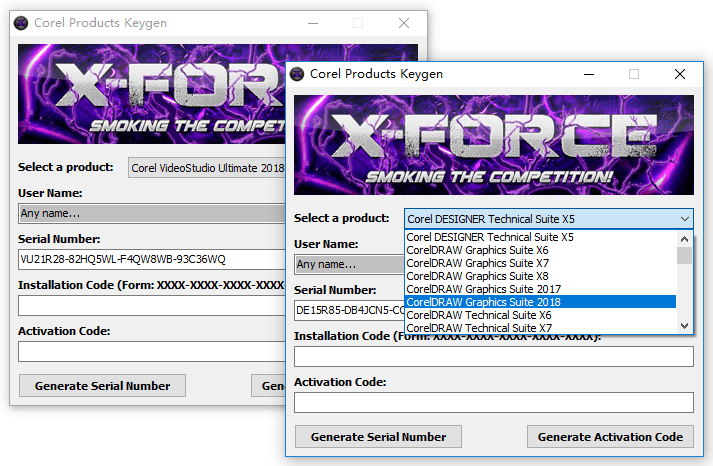This screenshot has height=466, width=713.
Task: Select CorelDRAW Technical Suite X6 option
Action: click(540, 315)
